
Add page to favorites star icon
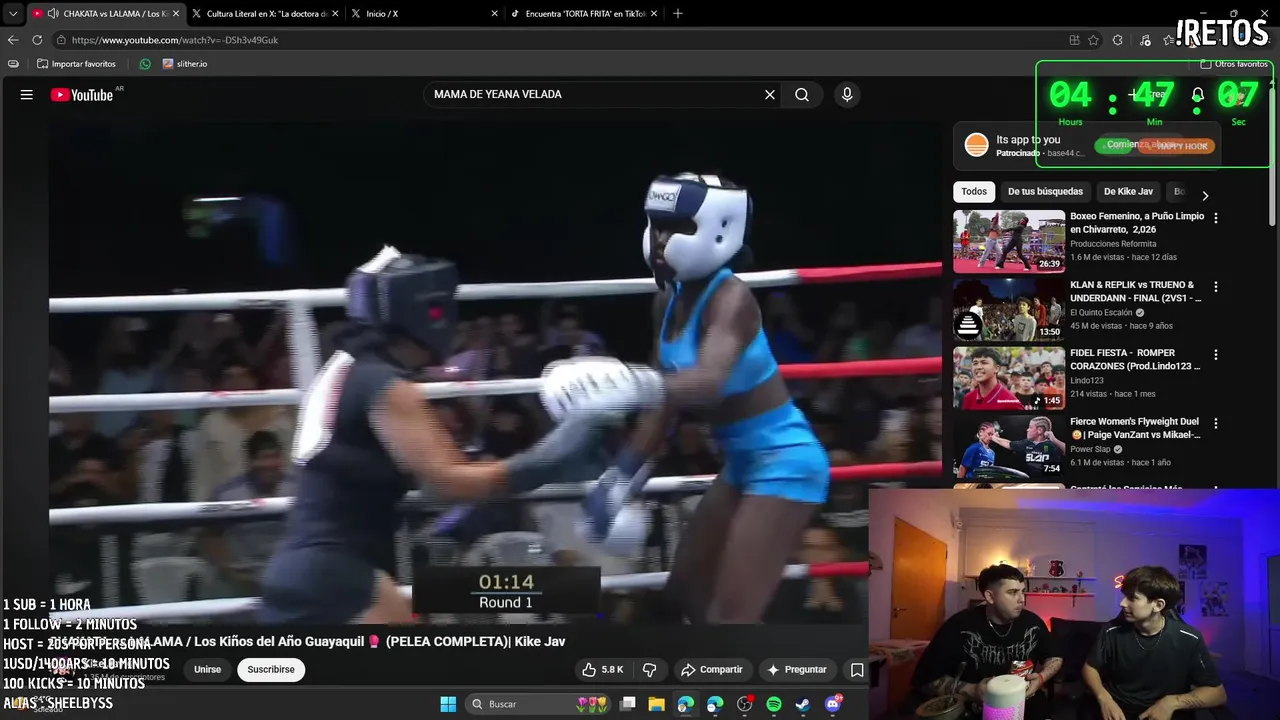(x=1094, y=40)
